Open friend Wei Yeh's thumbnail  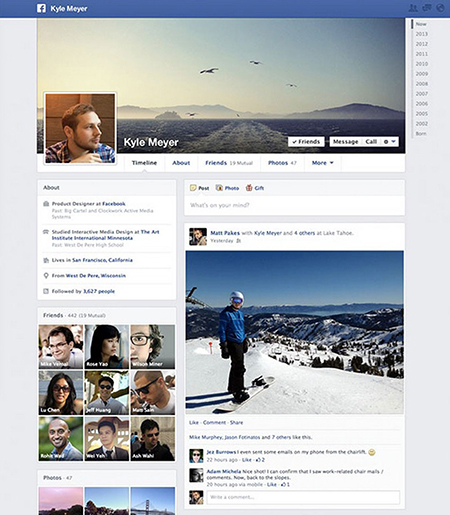[107, 439]
